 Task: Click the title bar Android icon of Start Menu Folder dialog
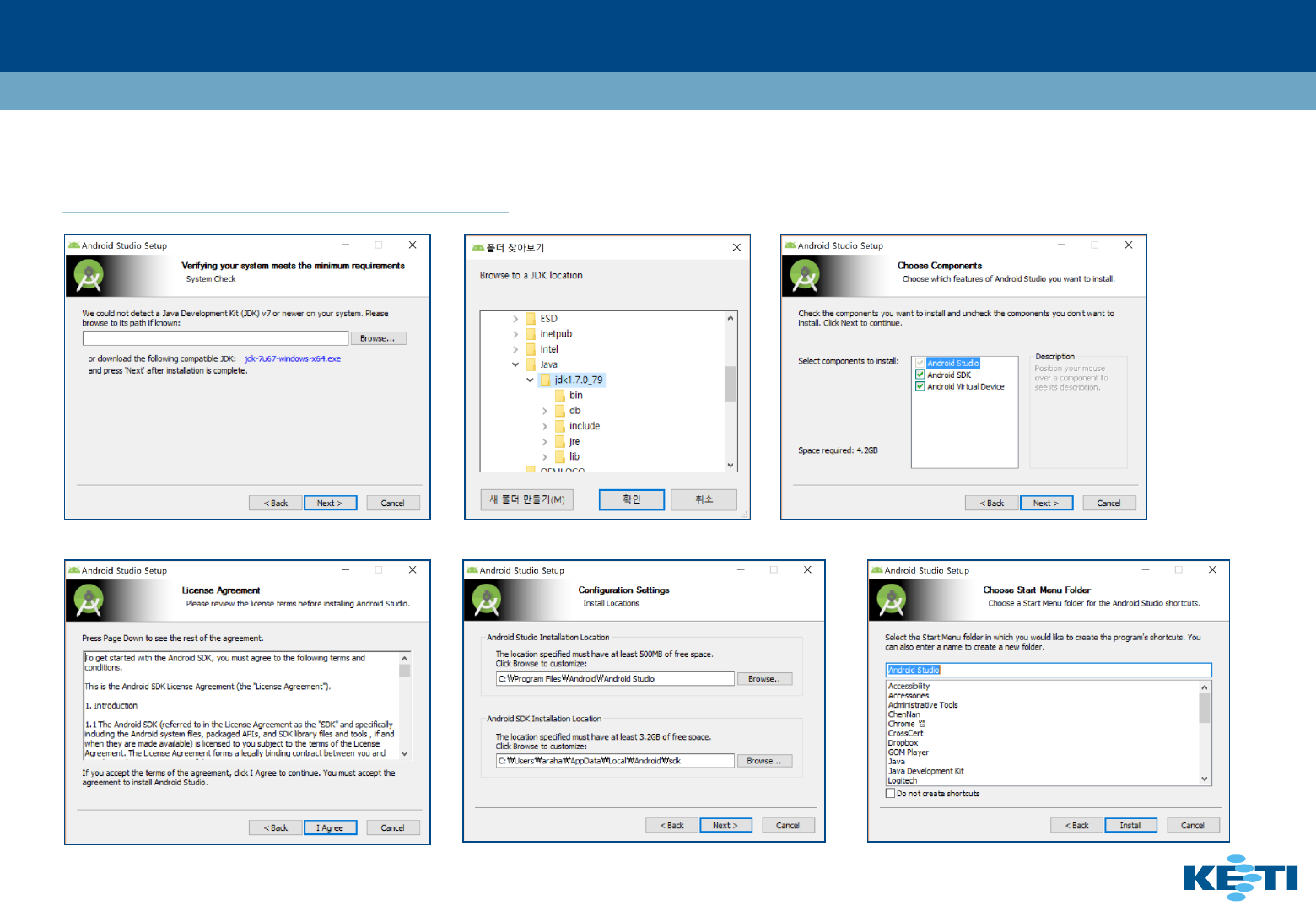point(877,570)
